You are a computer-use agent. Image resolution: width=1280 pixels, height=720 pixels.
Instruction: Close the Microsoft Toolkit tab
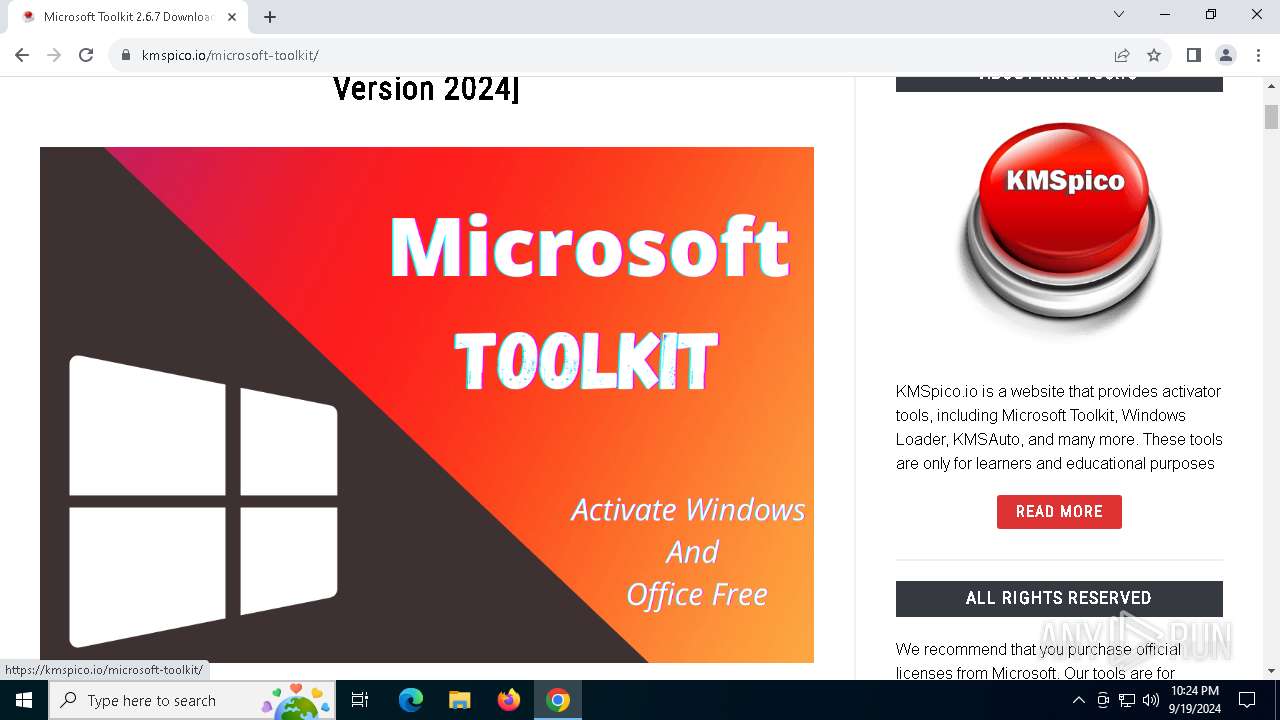[x=232, y=17]
